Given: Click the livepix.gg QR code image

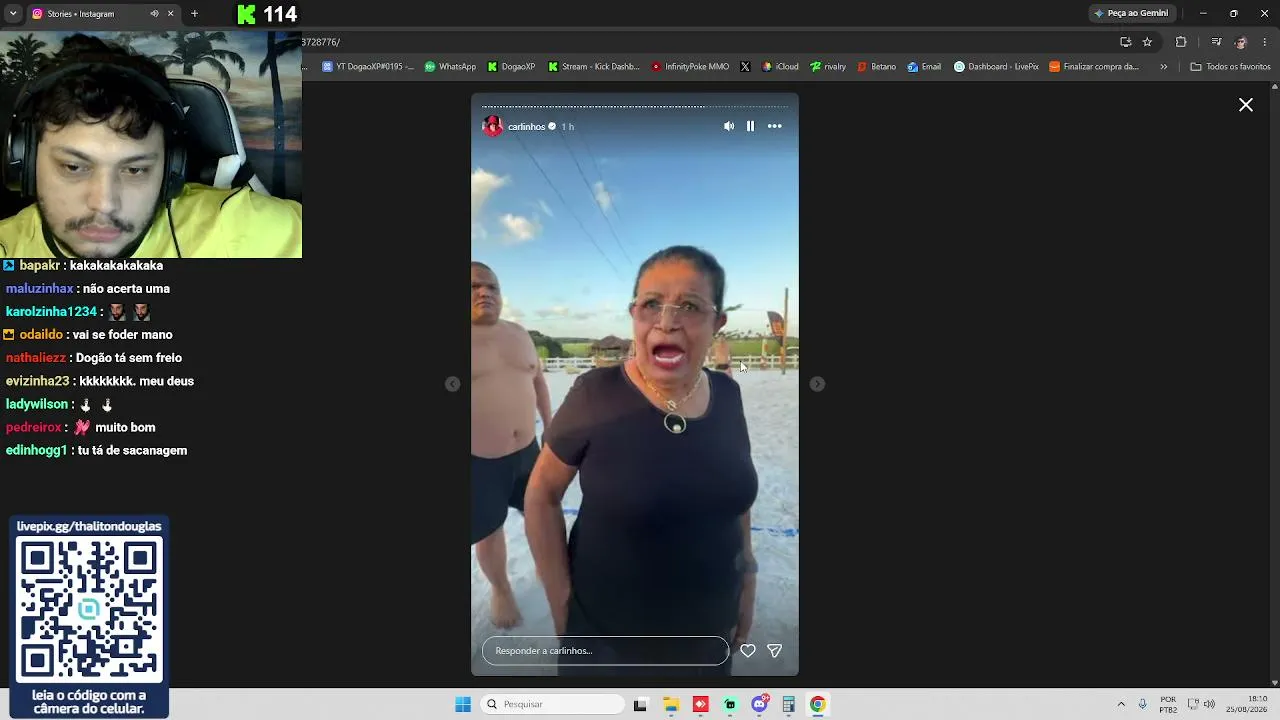Looking at the screenshot, I should coord(89,609).
